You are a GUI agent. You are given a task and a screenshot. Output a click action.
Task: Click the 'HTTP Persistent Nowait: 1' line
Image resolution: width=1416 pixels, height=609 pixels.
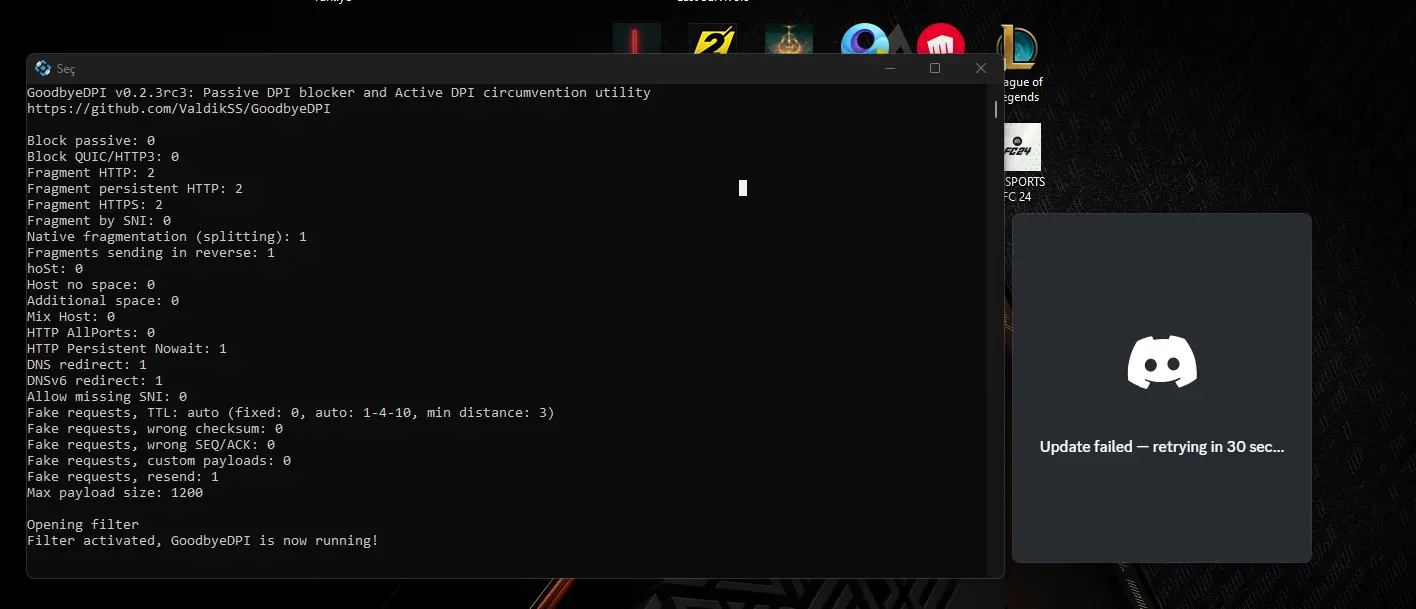(127, 349)
